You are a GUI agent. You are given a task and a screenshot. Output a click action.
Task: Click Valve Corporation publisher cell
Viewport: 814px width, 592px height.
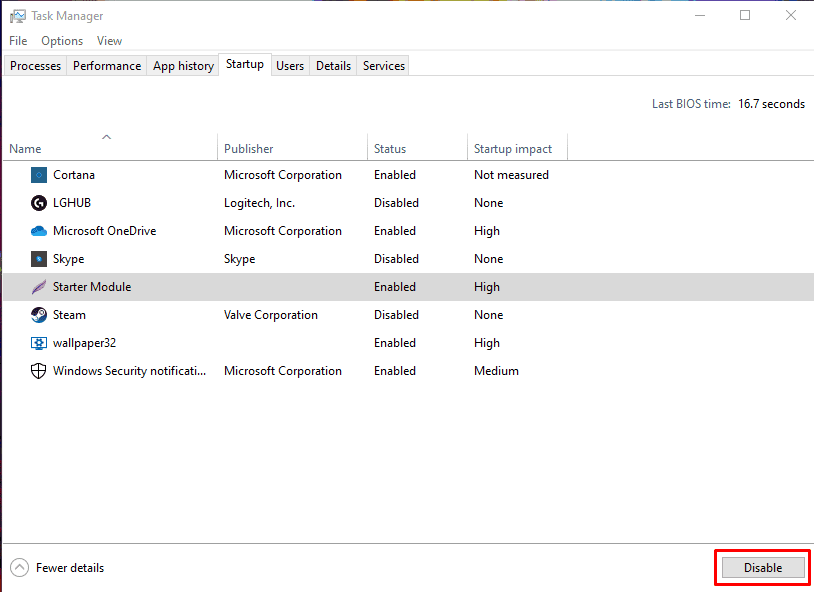[270, 315]
